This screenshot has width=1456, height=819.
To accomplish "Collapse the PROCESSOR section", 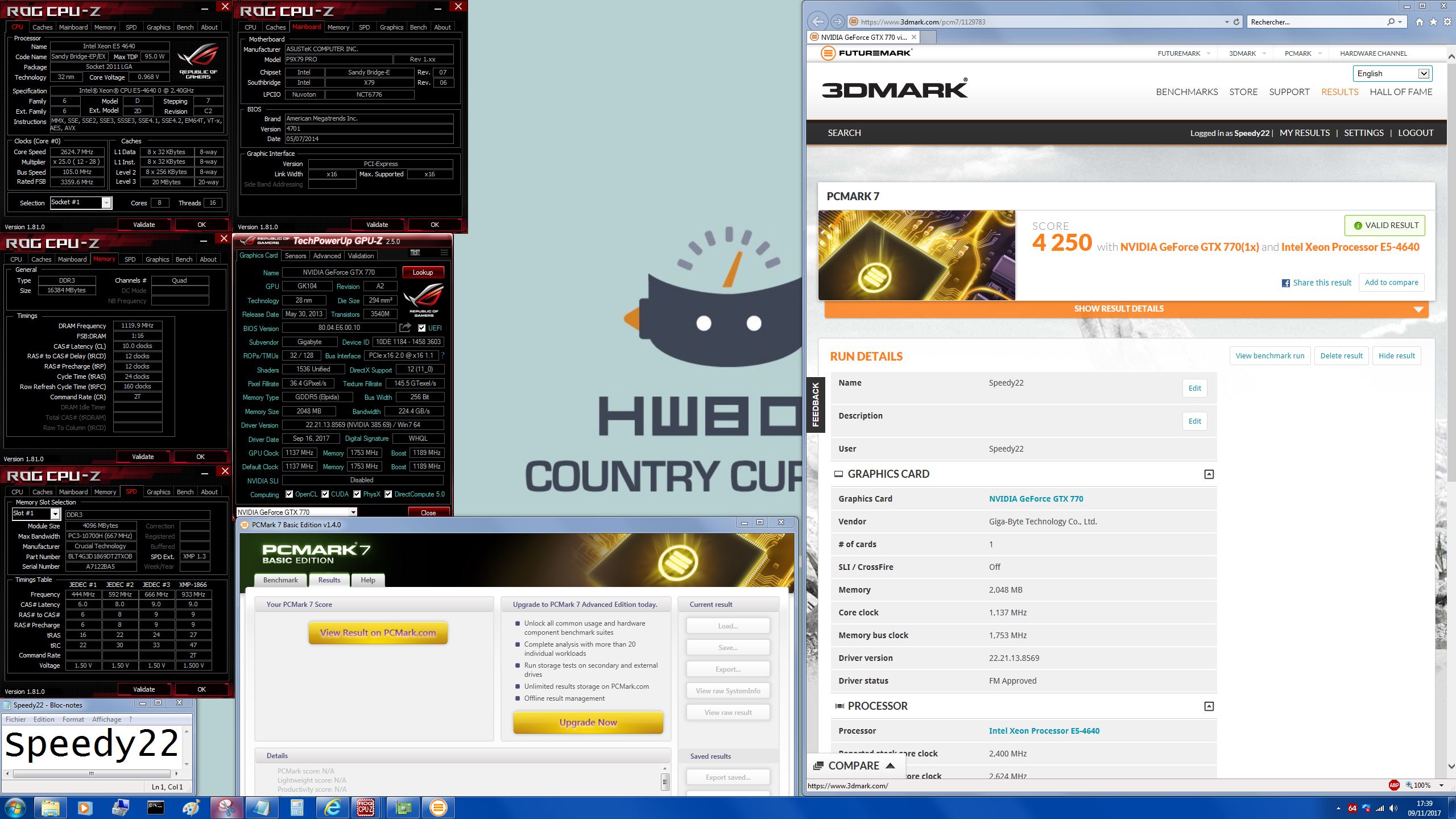I will [x=1209, y=706].
